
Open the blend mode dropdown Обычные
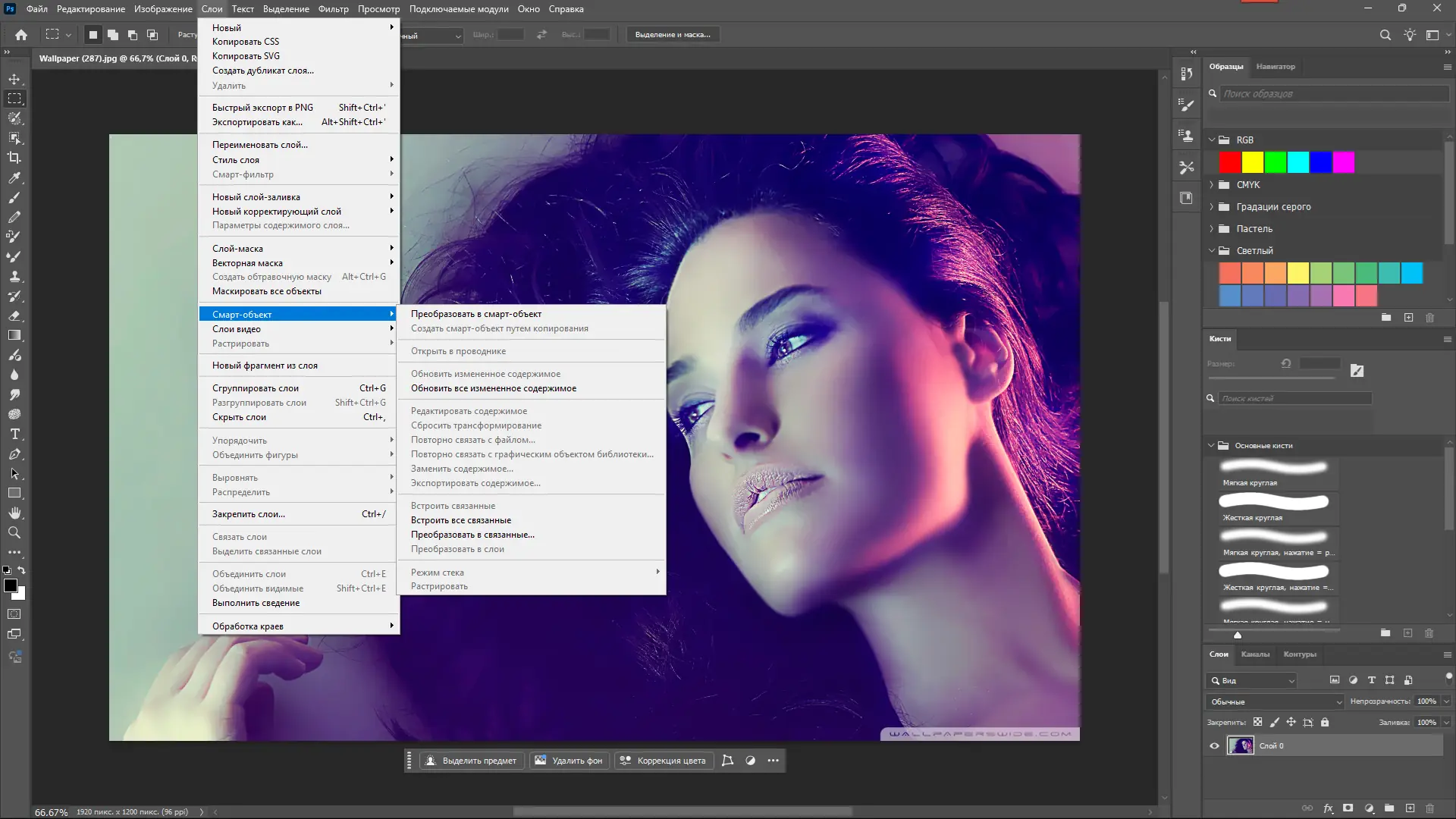[1275, 702]
